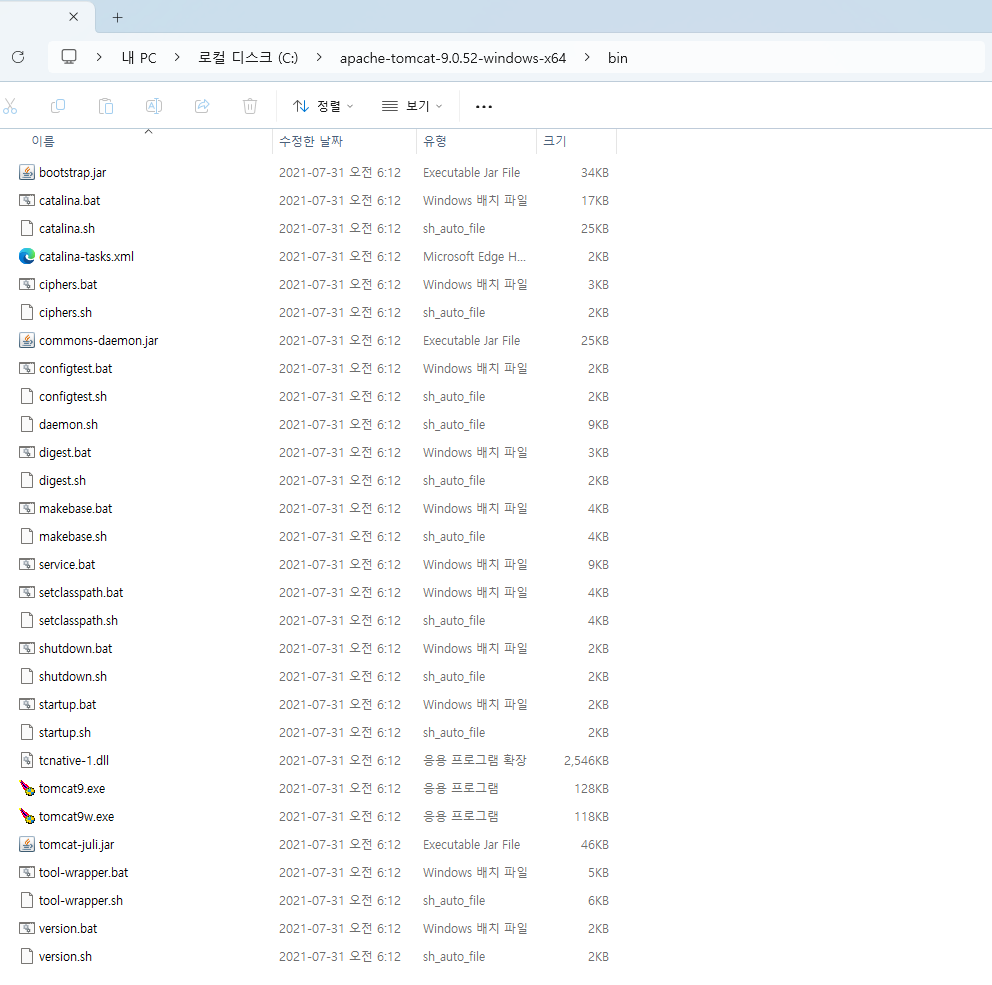Click the PC monitor icon in address bar
The width and height of the screenshot is (992, 985).
[68, 58]
